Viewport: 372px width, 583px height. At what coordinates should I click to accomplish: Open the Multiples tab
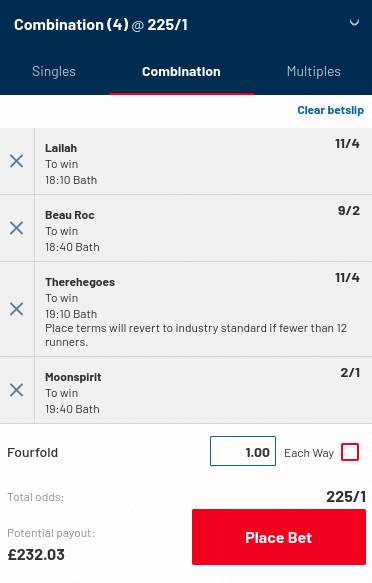314,71
